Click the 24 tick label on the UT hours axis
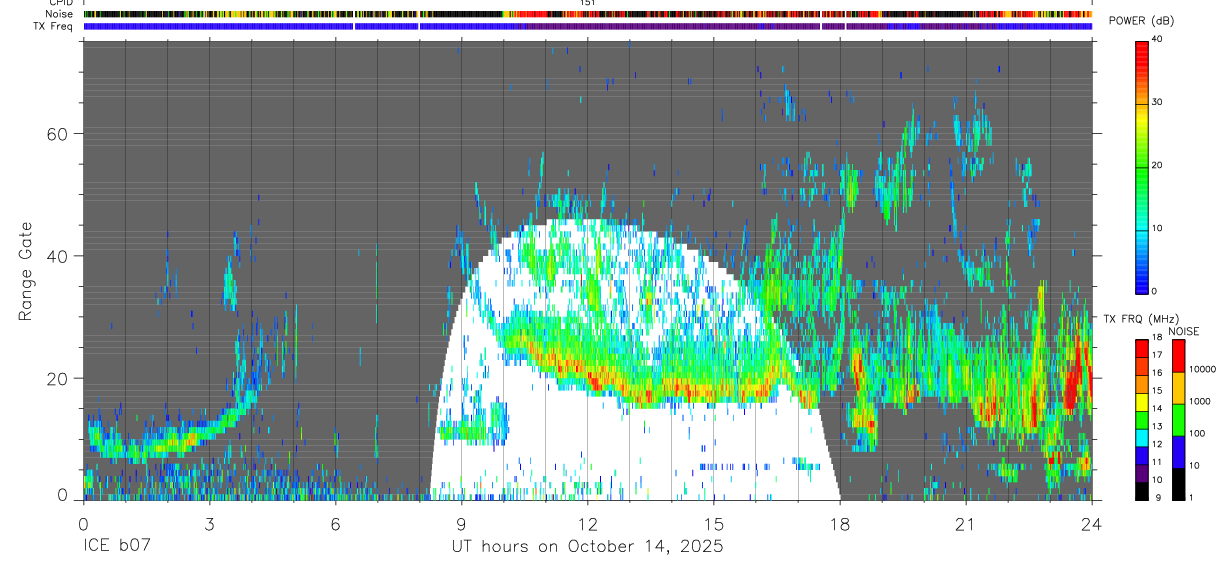 pos(1092,524)
